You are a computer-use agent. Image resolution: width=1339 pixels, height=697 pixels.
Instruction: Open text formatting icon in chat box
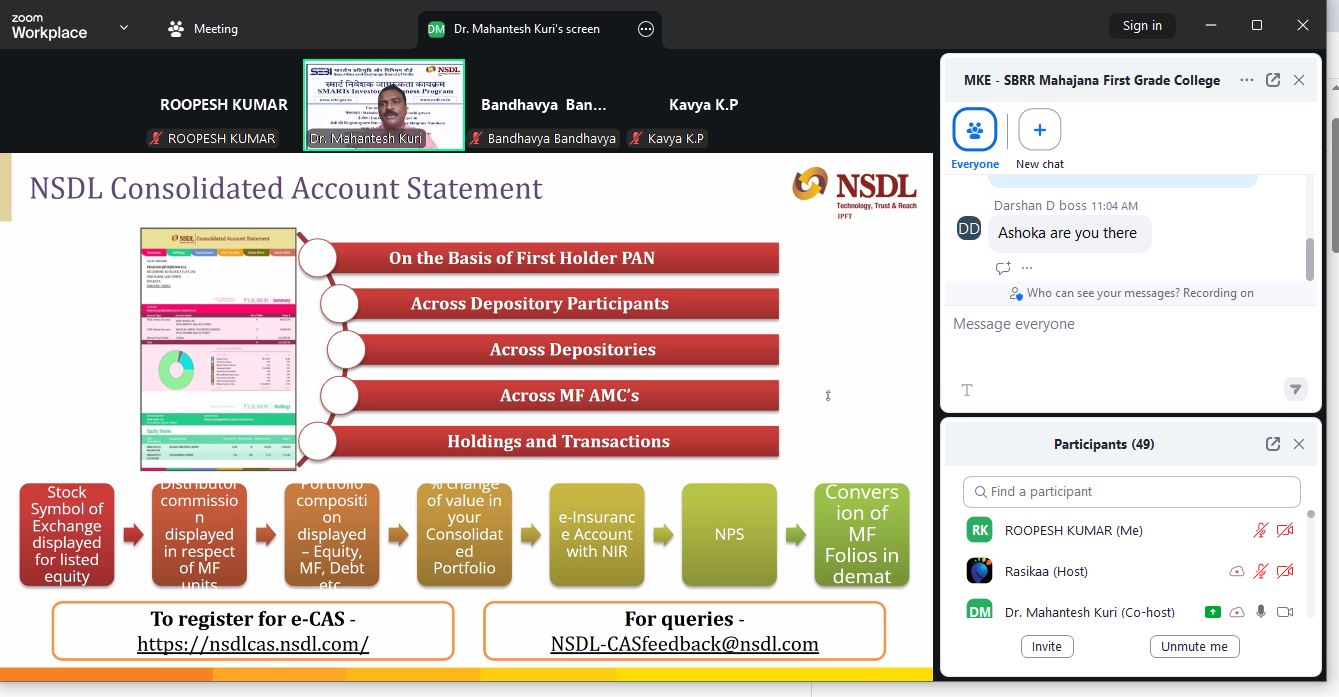pos(967,390)
